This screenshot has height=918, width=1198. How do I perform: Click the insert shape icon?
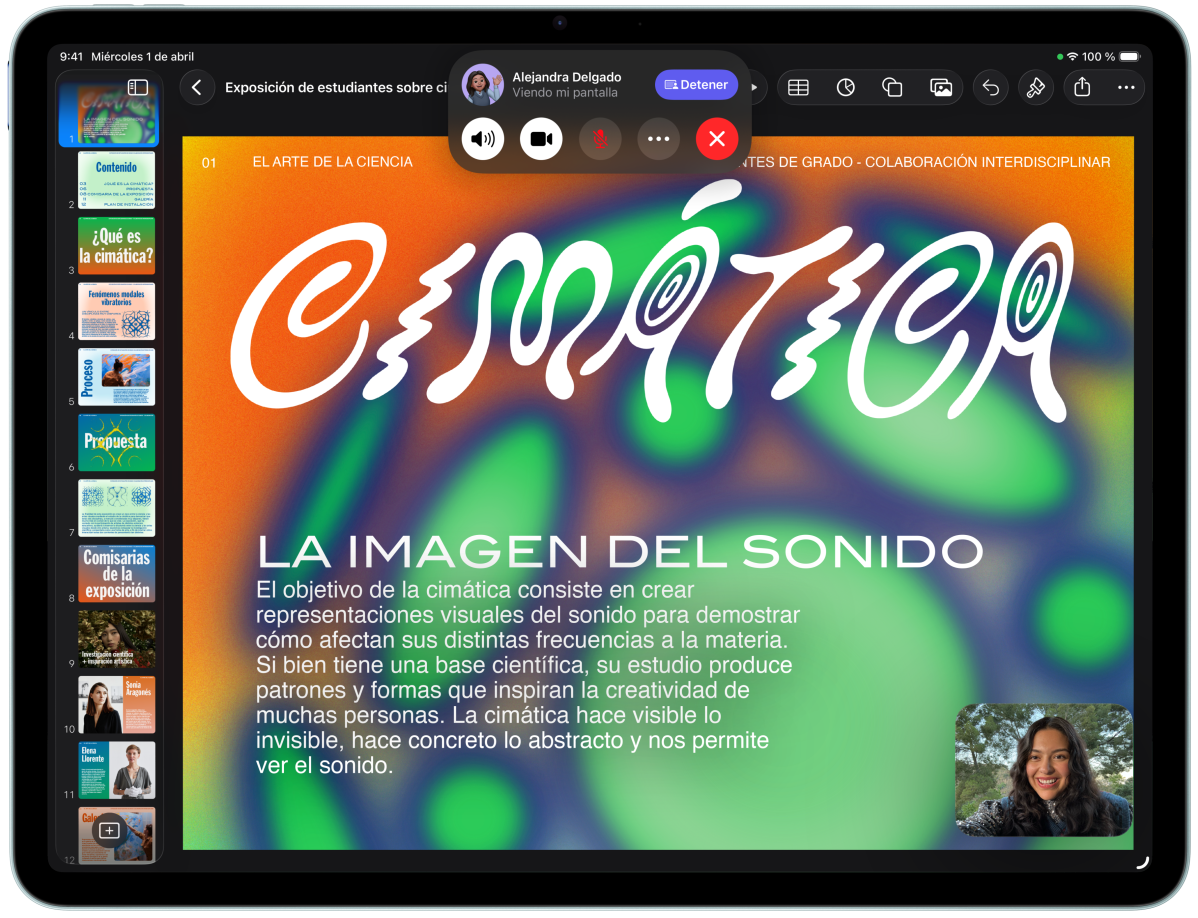(893, 88)
